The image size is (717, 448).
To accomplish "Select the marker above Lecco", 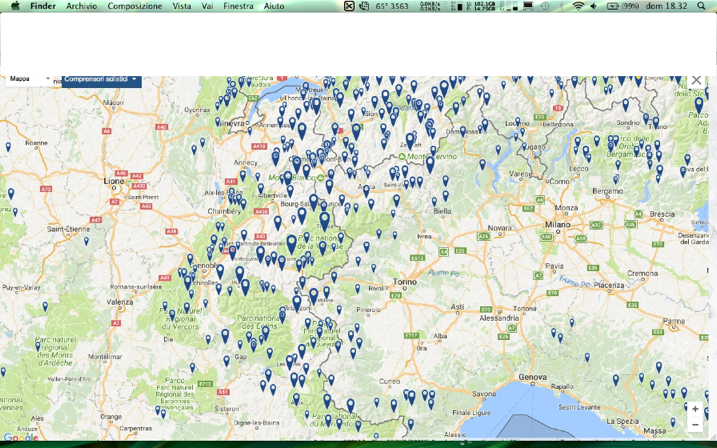I will [x=588, y=157].
